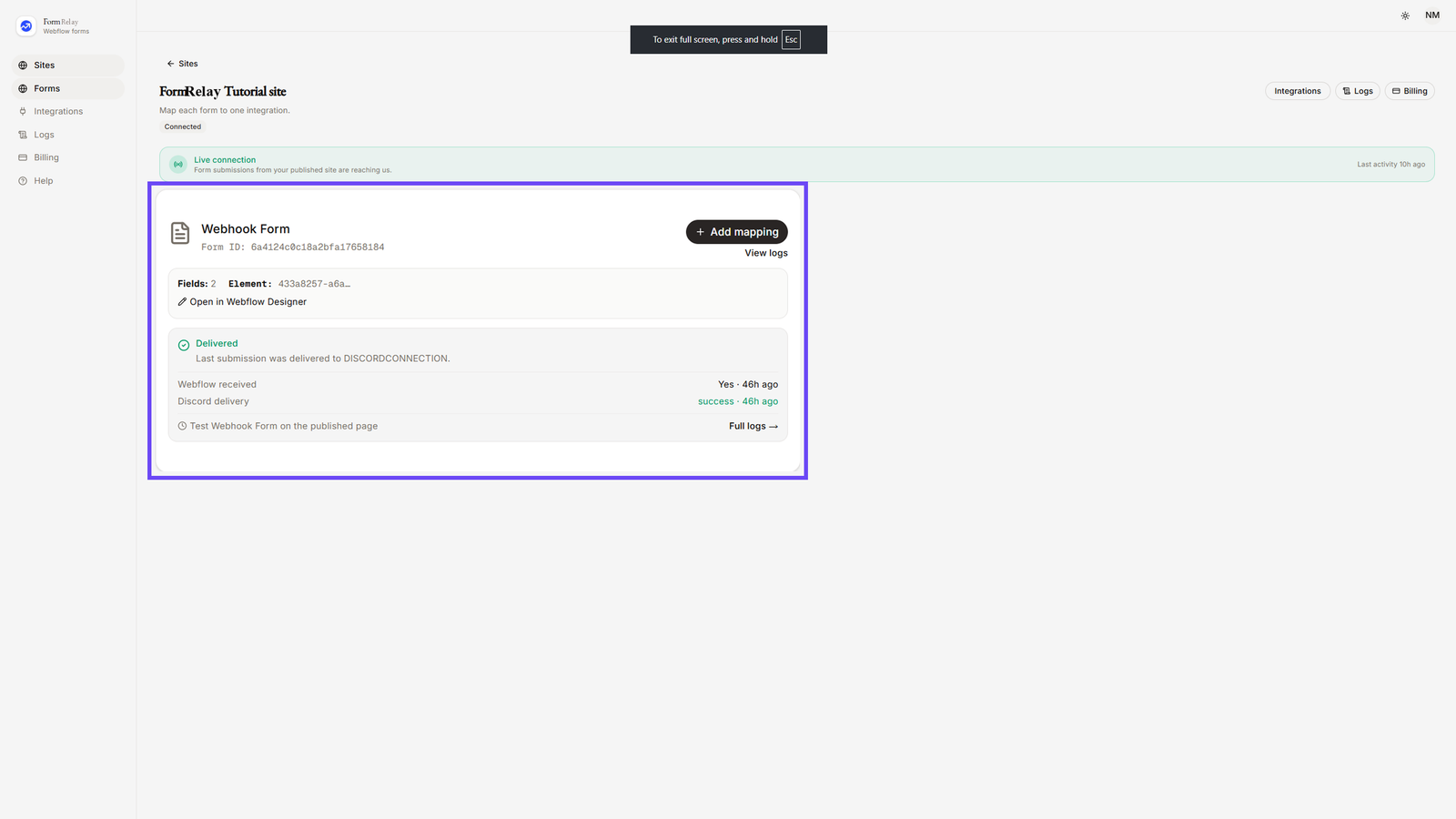Click the Discord delivery label

(213, 401)
